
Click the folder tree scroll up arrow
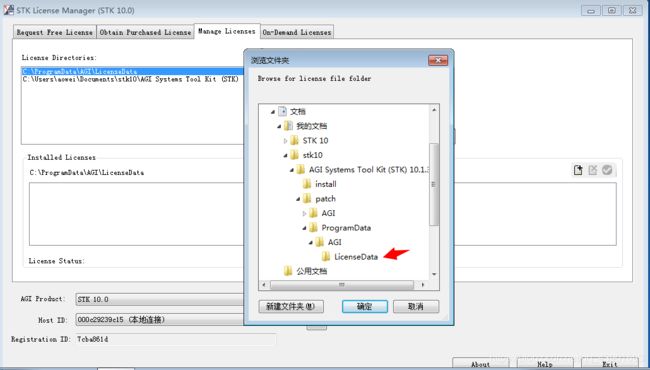pos(434,110)
